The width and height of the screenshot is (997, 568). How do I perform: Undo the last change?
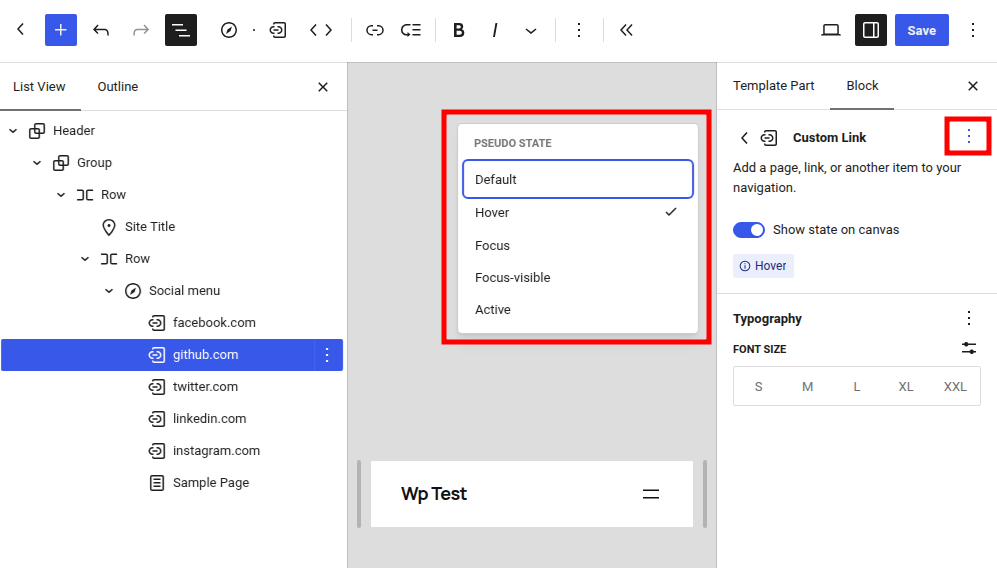(x=101, y=30)
